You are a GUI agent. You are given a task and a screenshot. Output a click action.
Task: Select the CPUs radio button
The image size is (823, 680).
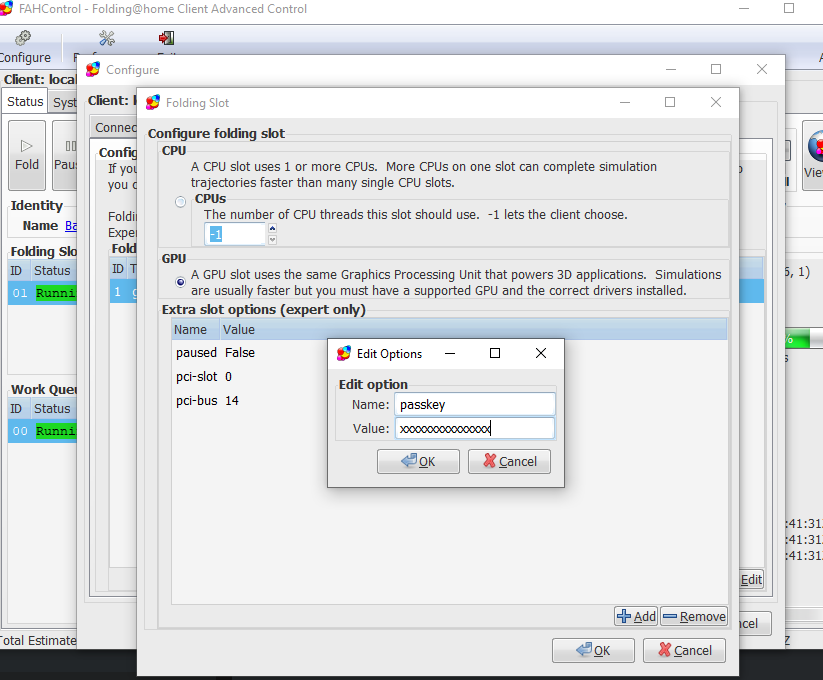pos(181,203)
